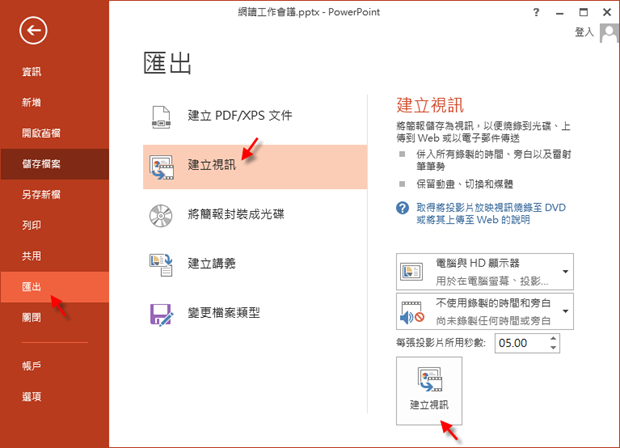Click the title bar help question mark

pos(536,13)
